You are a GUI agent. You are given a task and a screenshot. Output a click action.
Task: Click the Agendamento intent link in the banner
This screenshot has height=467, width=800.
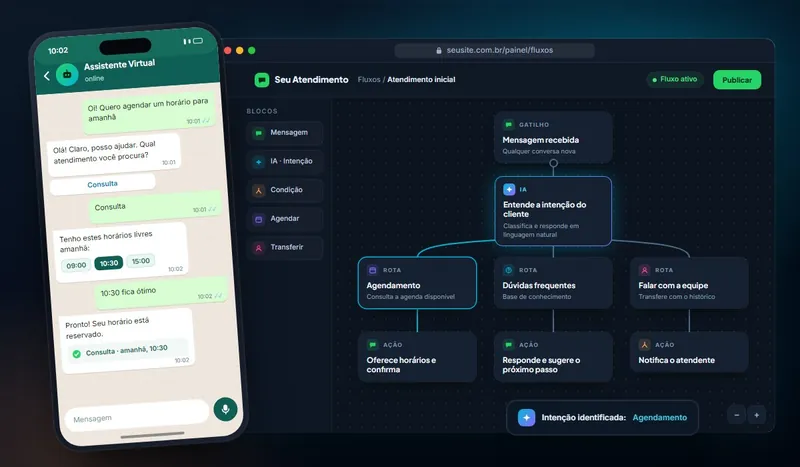[x=660, y=417]
